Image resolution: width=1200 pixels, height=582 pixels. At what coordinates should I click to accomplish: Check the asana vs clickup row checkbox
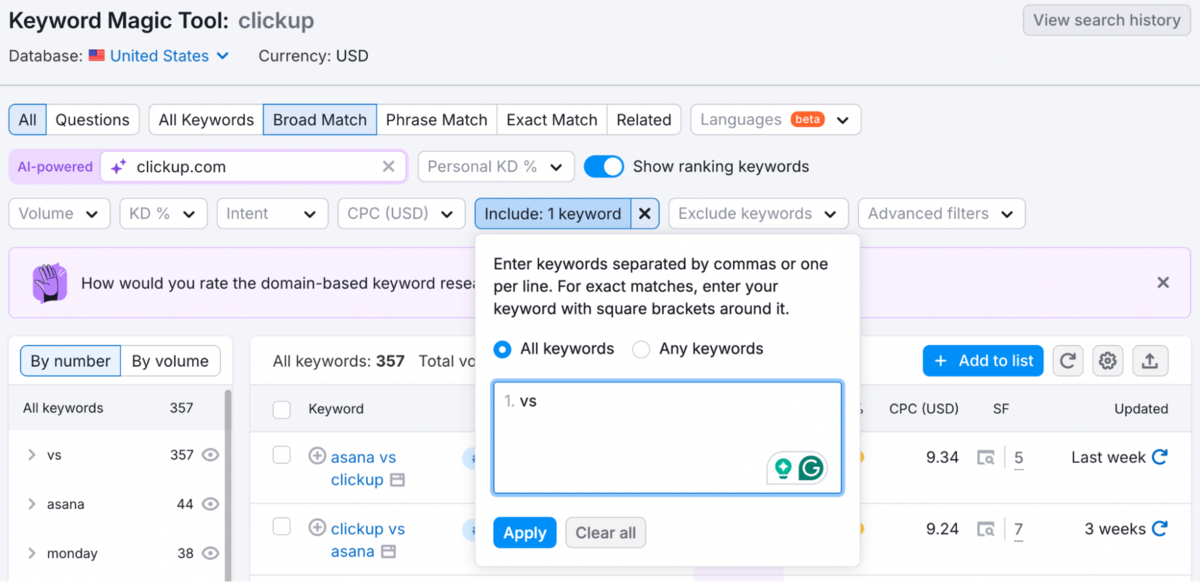click(x=282, y=455)
